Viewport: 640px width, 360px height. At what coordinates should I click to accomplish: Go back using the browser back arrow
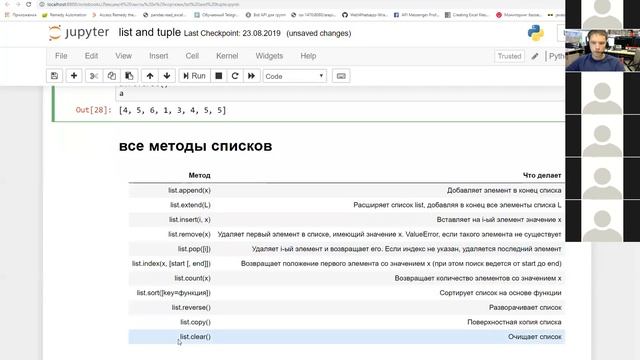[7, 4]
